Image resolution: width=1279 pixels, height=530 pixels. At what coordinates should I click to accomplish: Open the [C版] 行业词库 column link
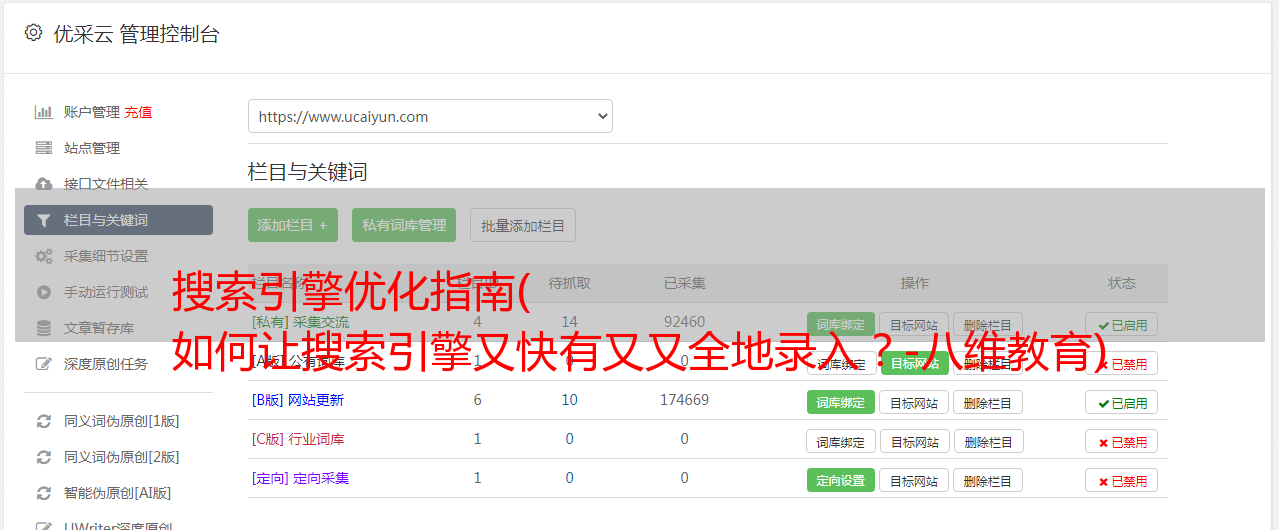(298, 439)
